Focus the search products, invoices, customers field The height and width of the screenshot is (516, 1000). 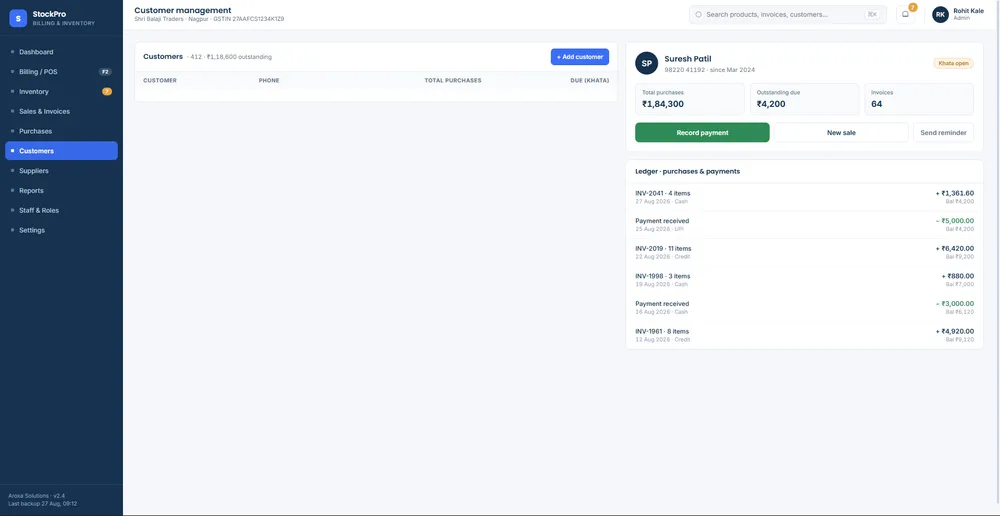pyautogui.click(x=788, y=14)
